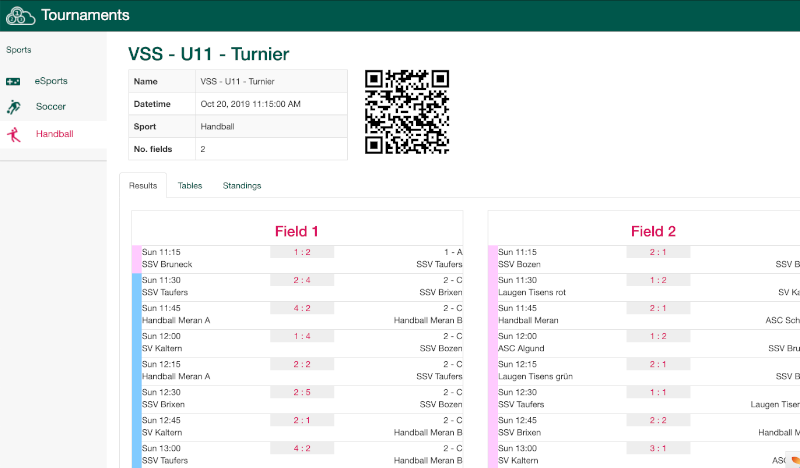Select Handball in the sports sidebar
The image size is (800, 468).
(x=54, y=134)
